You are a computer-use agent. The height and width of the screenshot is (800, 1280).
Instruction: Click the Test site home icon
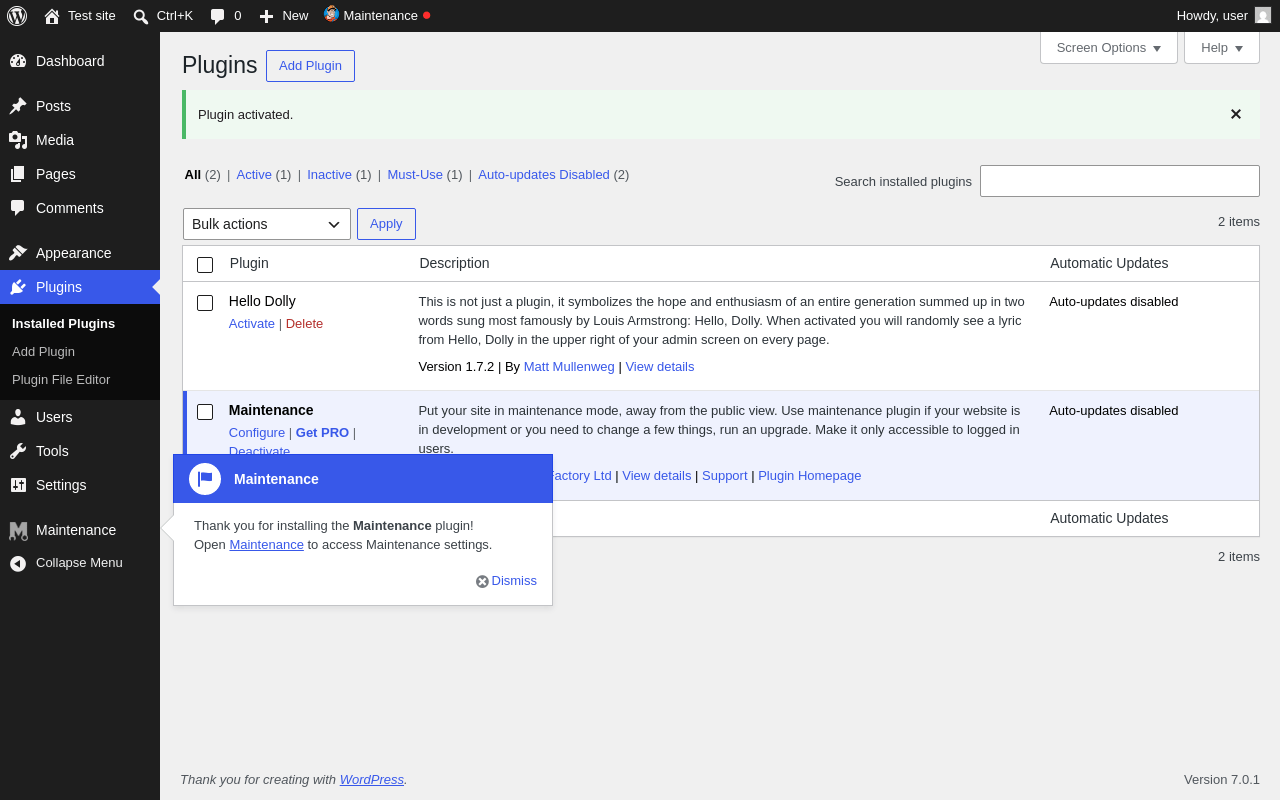pos(52,16)
